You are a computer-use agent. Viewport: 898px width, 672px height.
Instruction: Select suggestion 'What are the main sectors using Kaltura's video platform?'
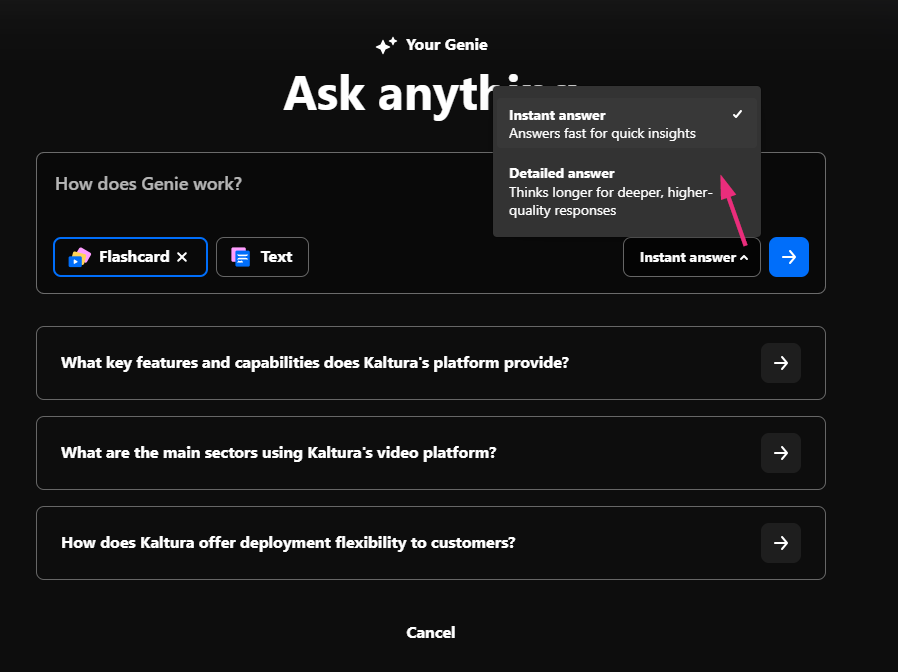click(431, 453)
